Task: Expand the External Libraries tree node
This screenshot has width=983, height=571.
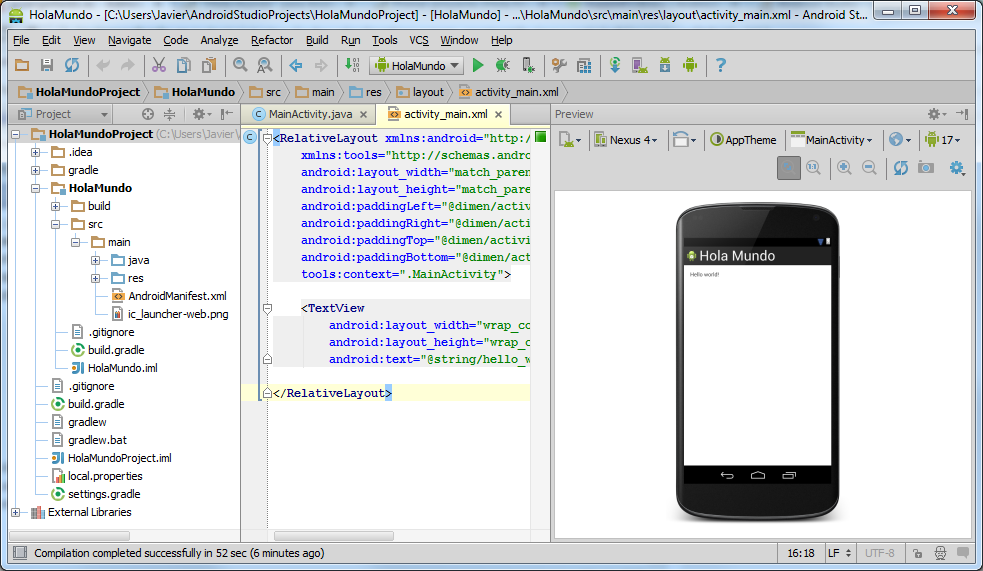Action: 17,512
